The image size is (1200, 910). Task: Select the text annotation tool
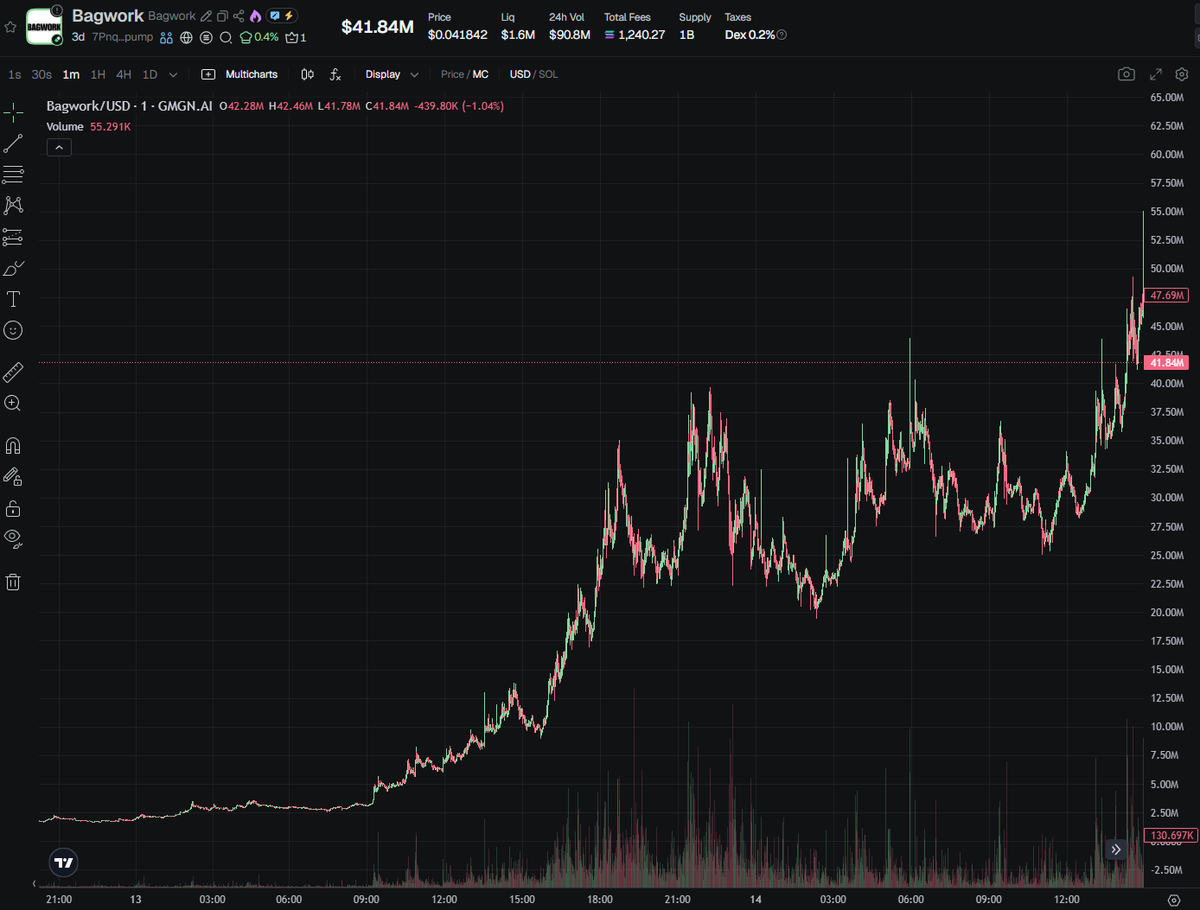13,298
